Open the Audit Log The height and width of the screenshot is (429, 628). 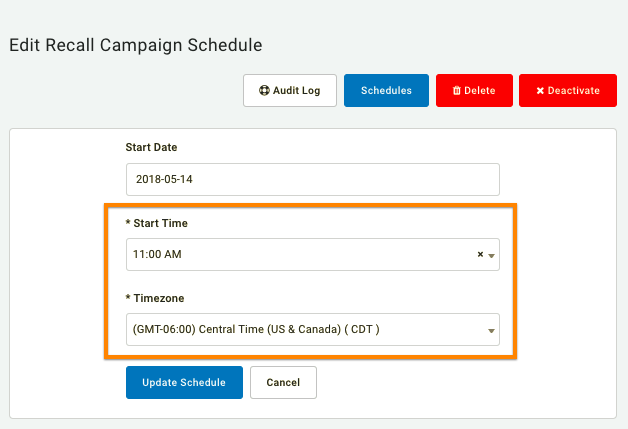point(290,91)
